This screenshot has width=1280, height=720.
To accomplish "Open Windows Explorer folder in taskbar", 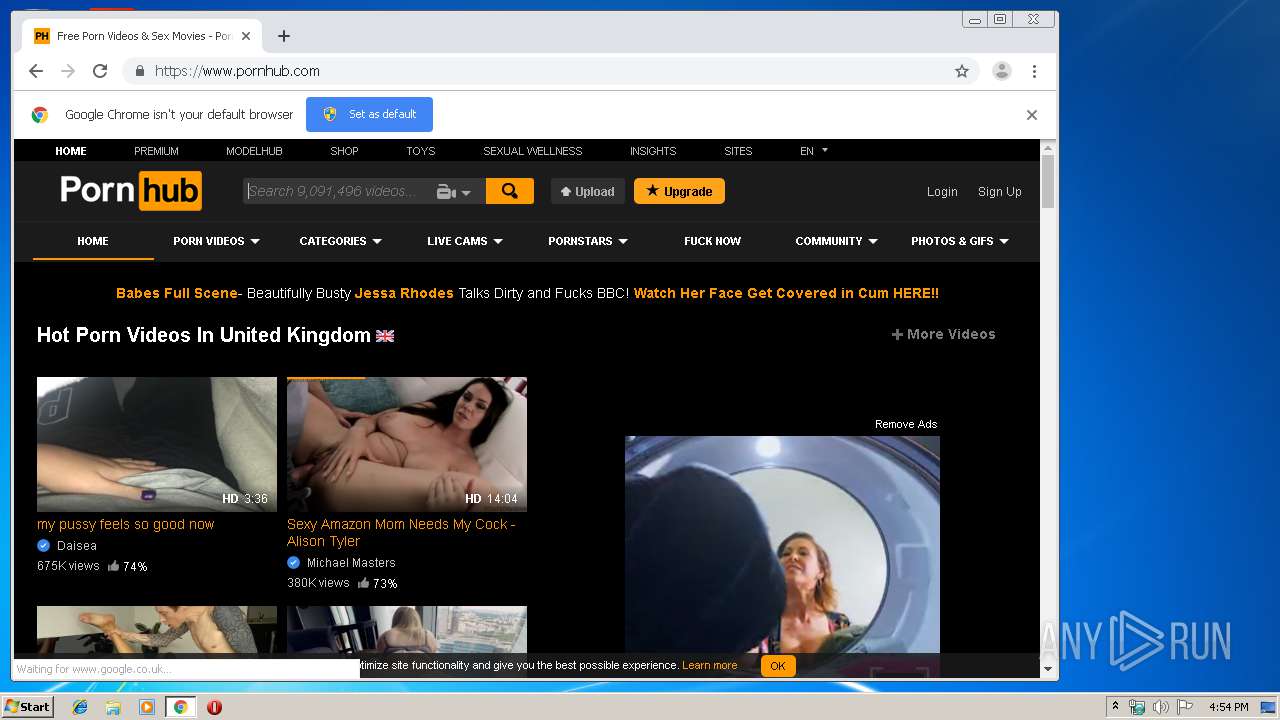I will 113,707.
